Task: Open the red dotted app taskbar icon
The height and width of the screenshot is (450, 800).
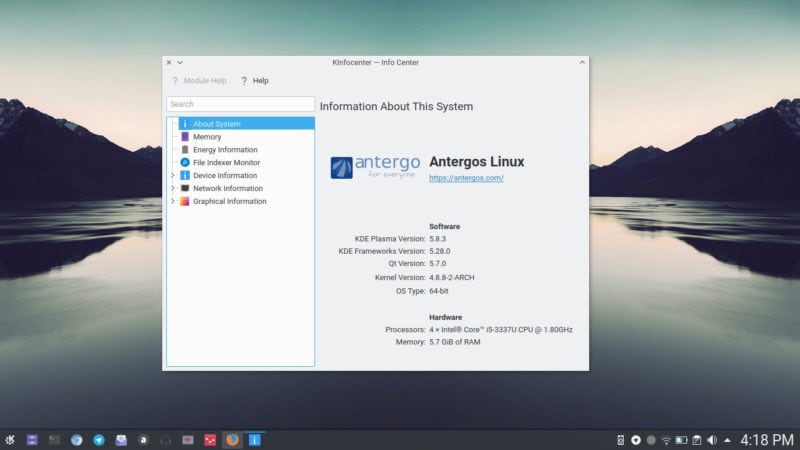Action: (210, 440)
